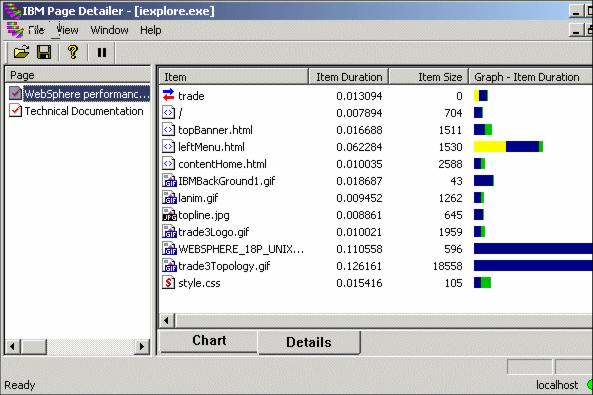Click duration value 0.126161
Screen dimensions: 593x395
pos(359,266)
